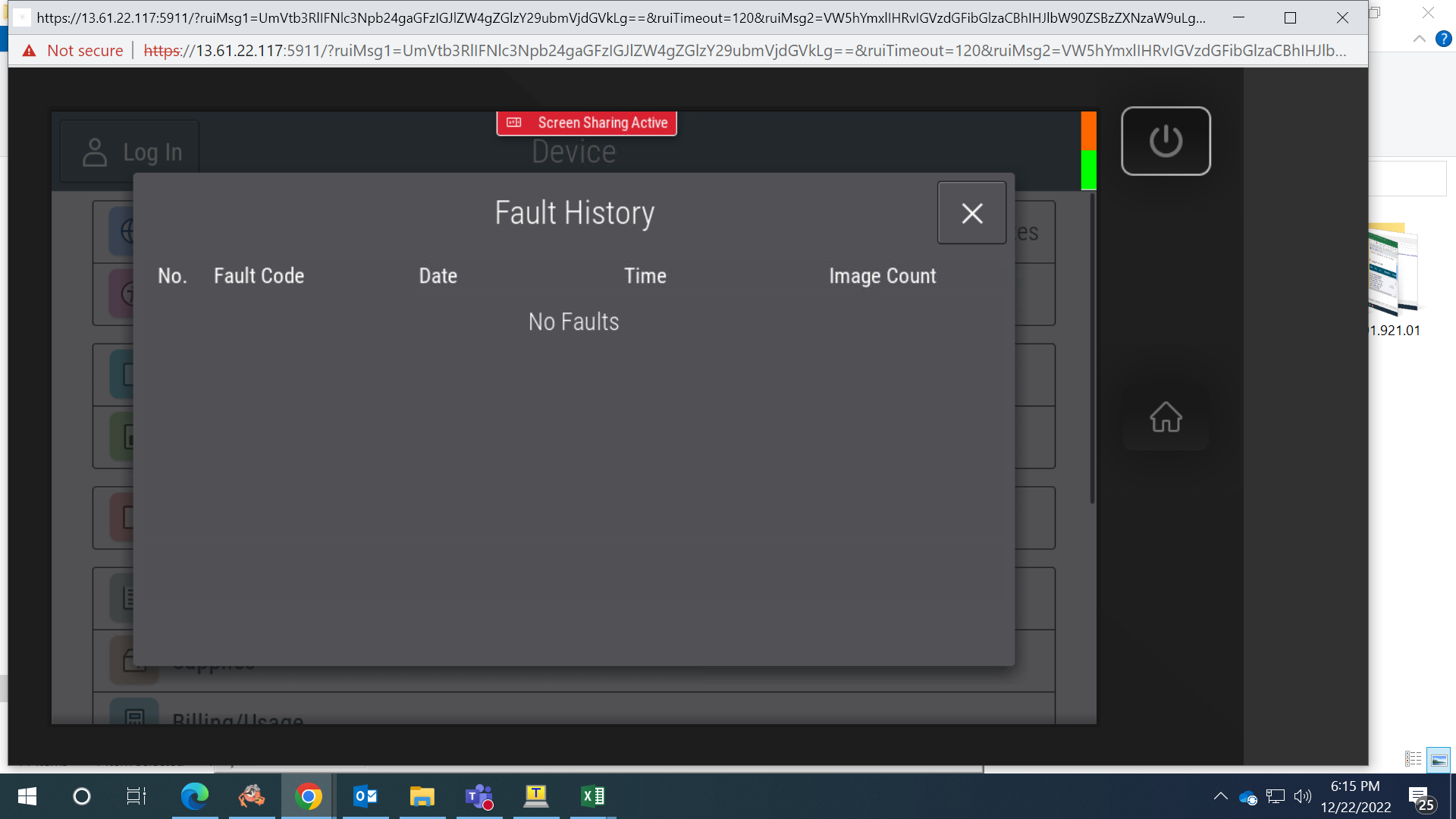Click the Log In user icon
The width and height of the screenshot is (1456, 819).
coord(95,152)
